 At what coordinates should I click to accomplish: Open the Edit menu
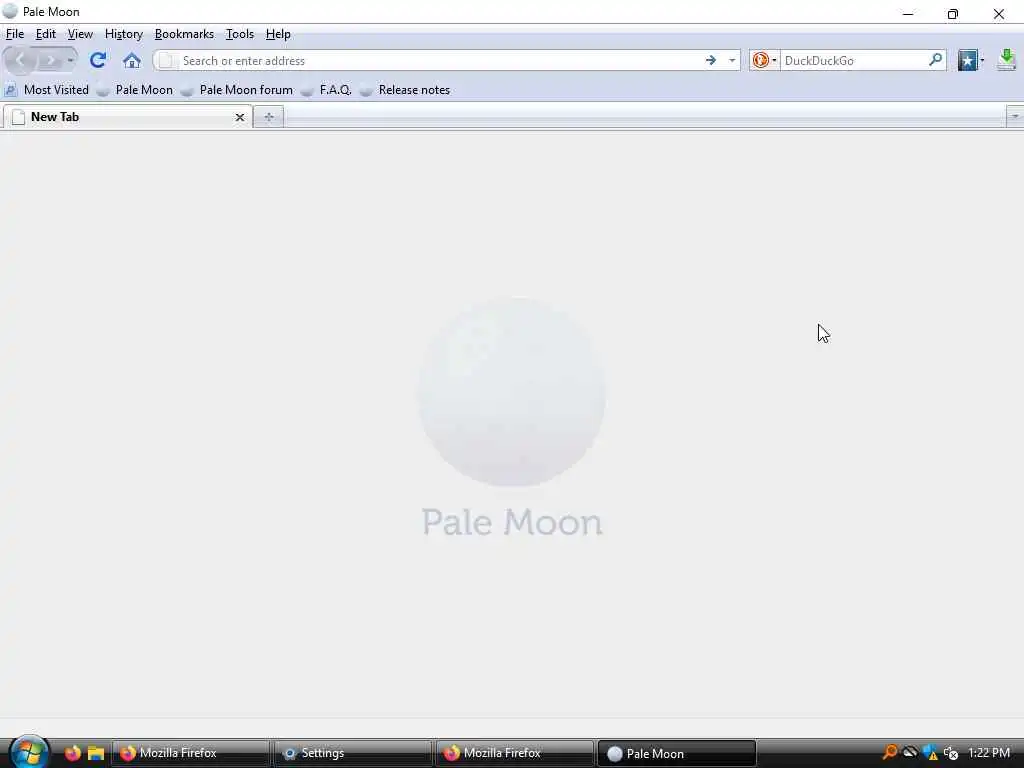click(x=46, y=34)
